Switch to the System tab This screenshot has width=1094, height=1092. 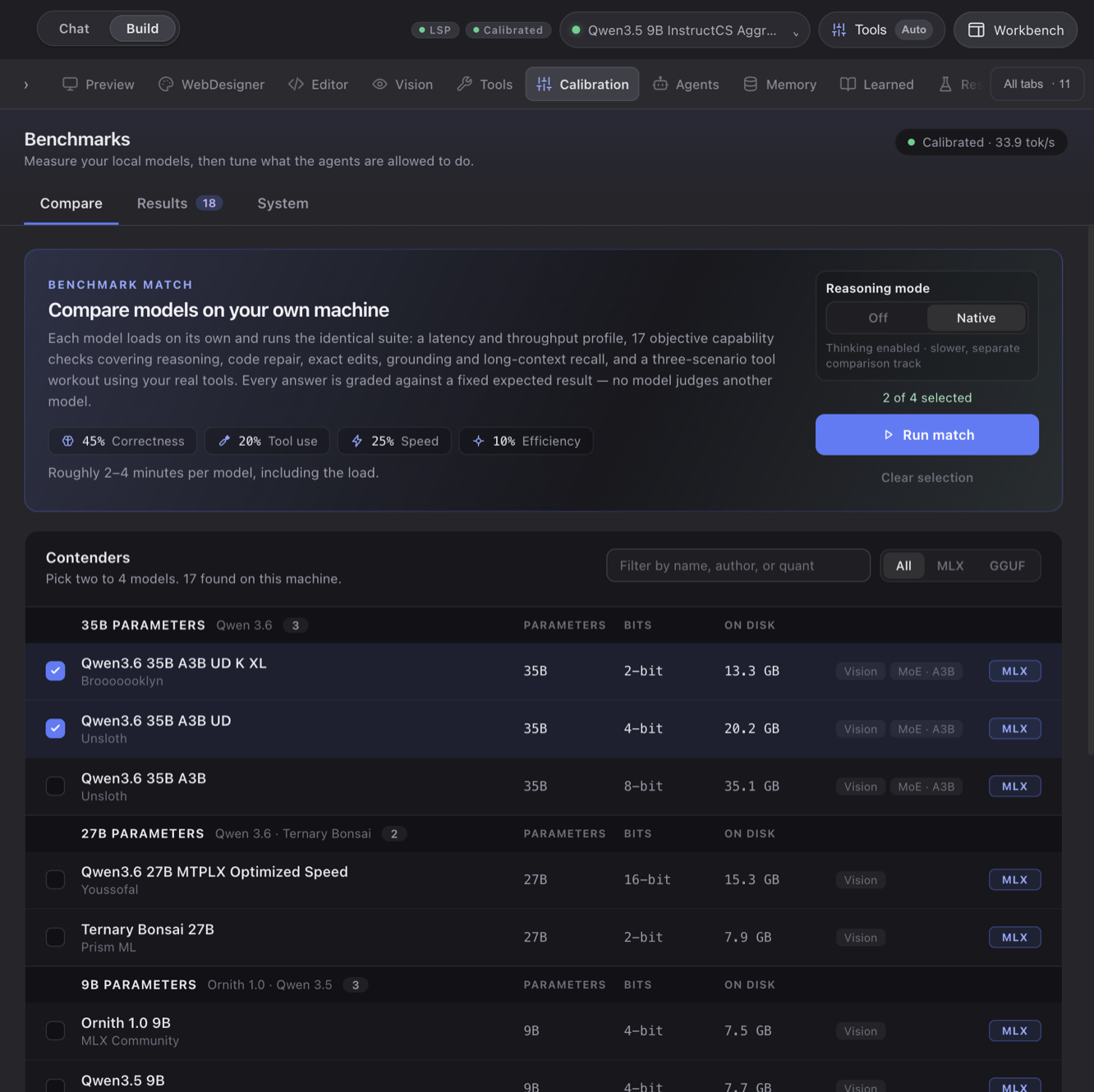pyautogui.click(x=283, y=203)
